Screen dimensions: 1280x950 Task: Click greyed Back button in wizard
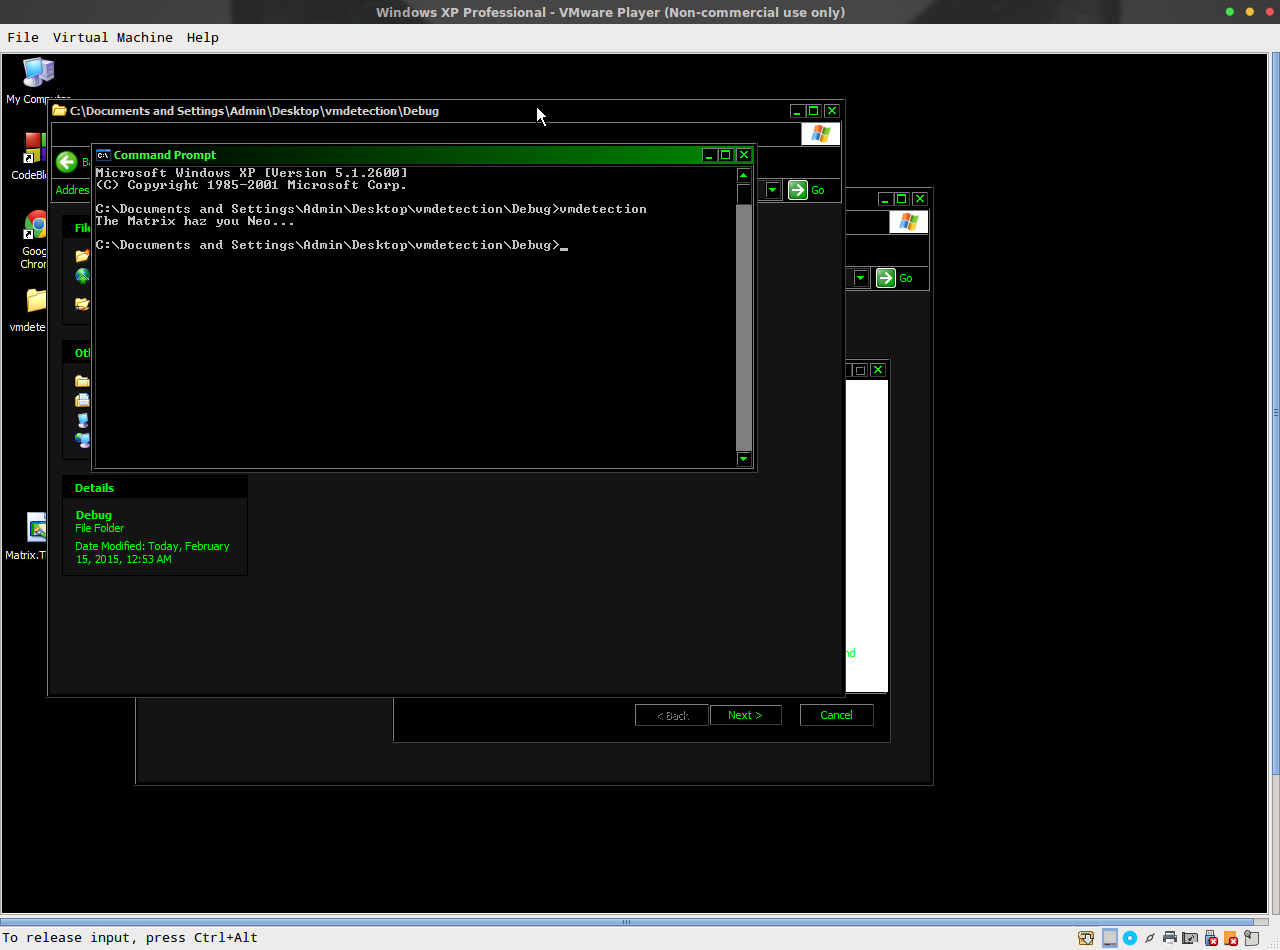coord(672,715)
